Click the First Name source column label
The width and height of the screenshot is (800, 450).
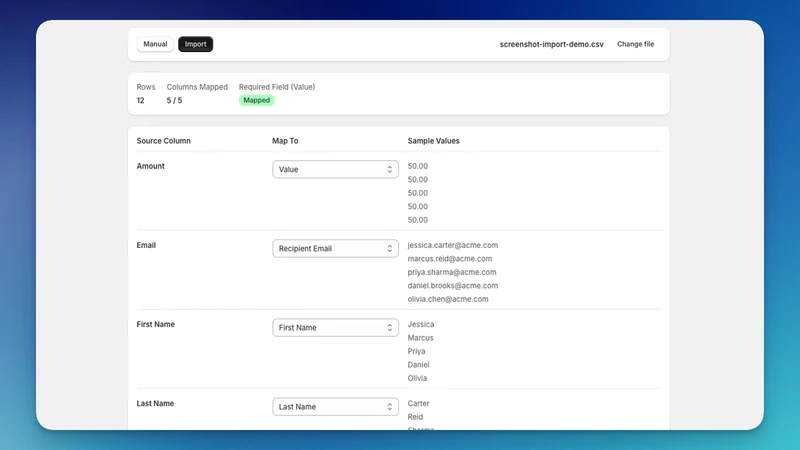pos(156,324)
